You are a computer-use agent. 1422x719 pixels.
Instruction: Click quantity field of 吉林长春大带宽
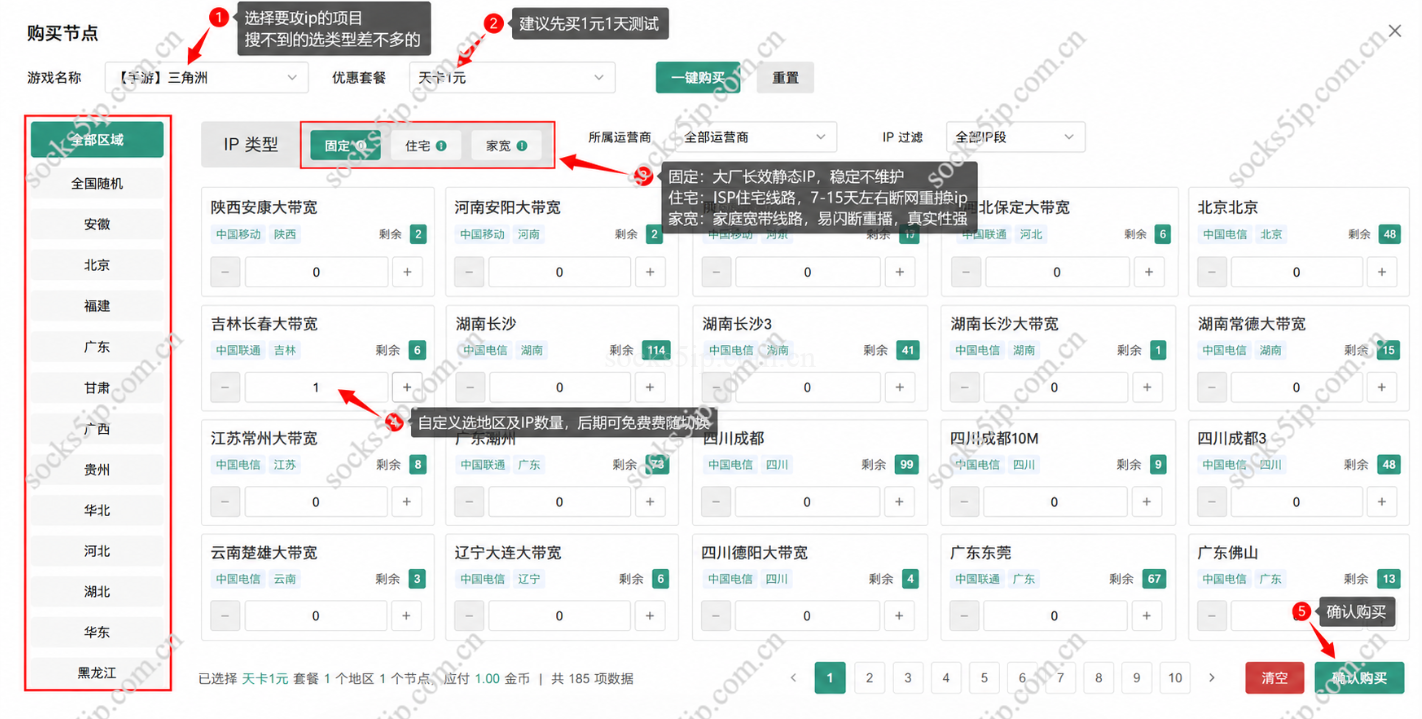point(316,387)
